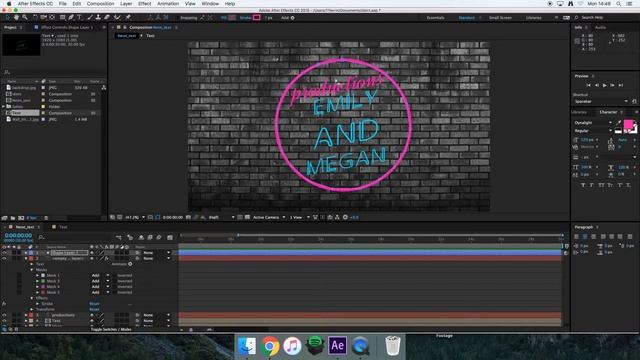This screenshot has width=640, height=360.
Task: Open the font family Dynalight dropdown
Action: tap(593, 122)
